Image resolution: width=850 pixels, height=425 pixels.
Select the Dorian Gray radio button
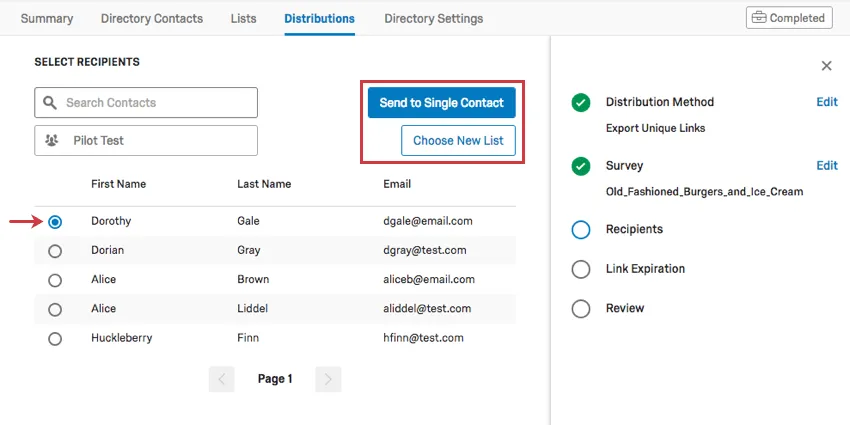coord(55,251)
